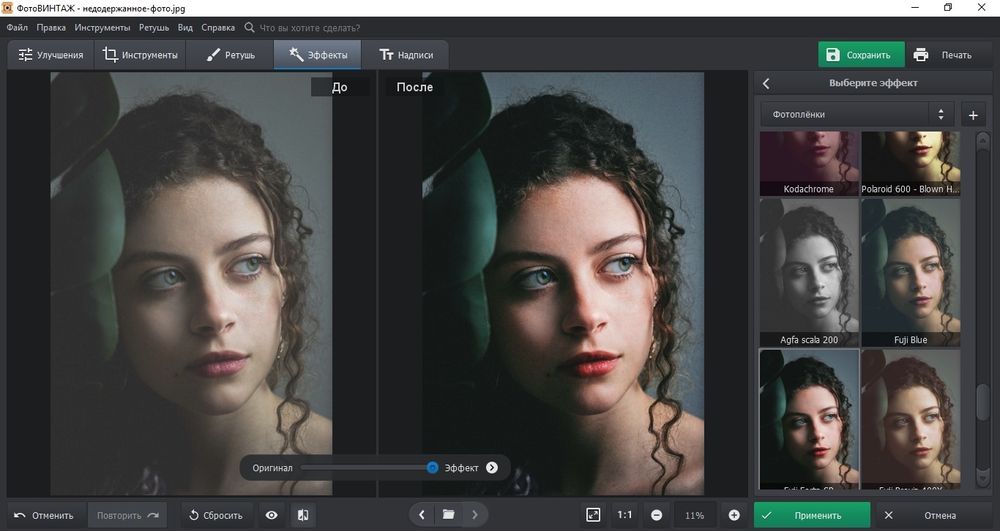Click the fit-to-screen icon

tap(593, 515)
